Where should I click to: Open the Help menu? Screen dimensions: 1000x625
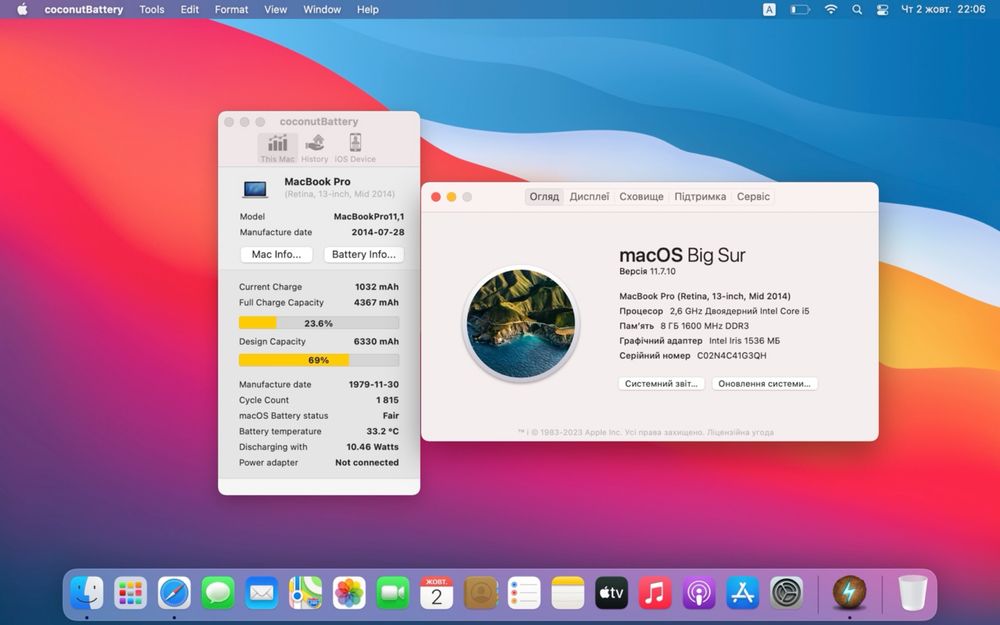(x=367, y=10)
